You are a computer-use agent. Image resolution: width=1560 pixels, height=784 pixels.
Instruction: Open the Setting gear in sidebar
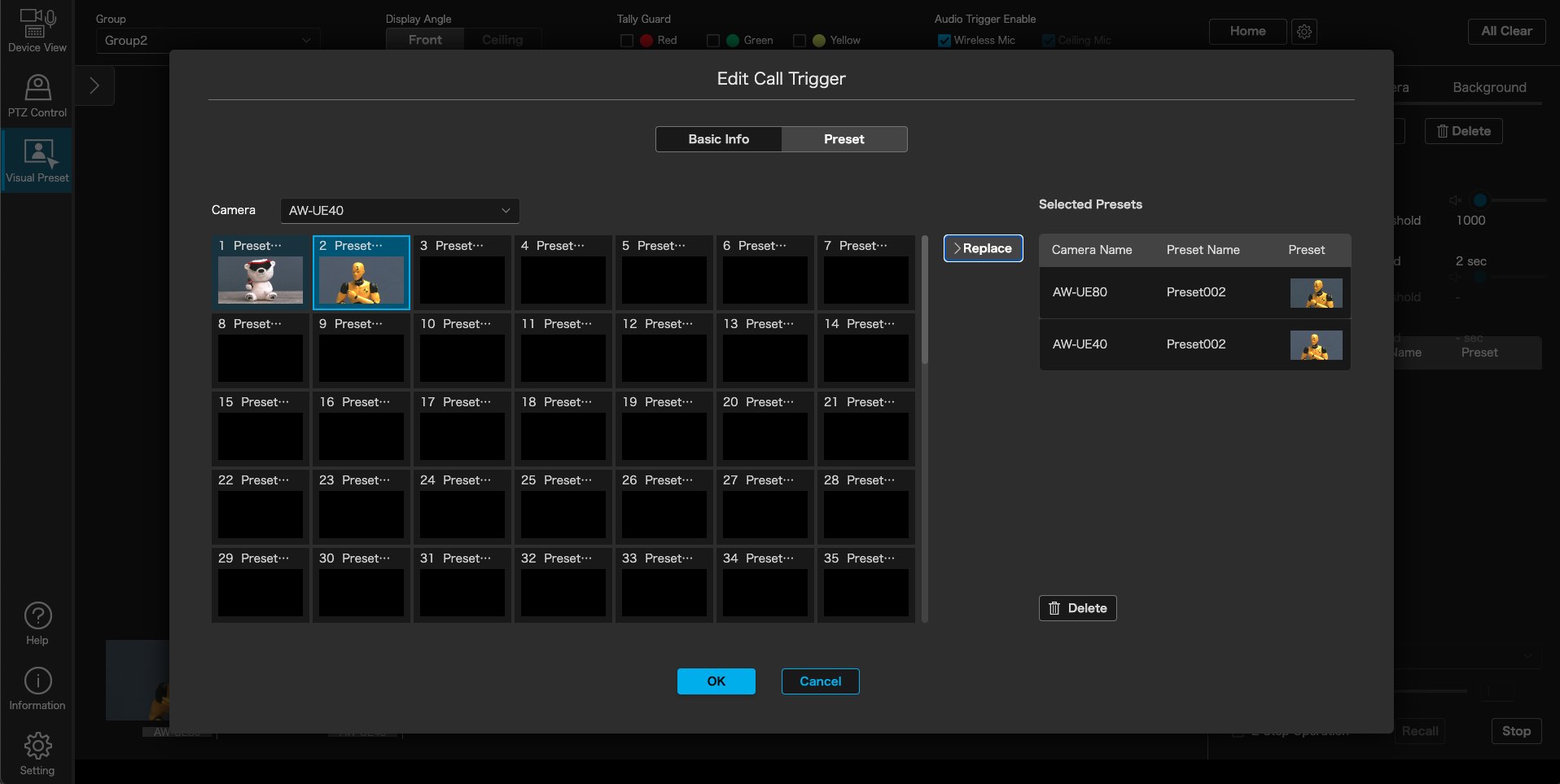point(37,754)
